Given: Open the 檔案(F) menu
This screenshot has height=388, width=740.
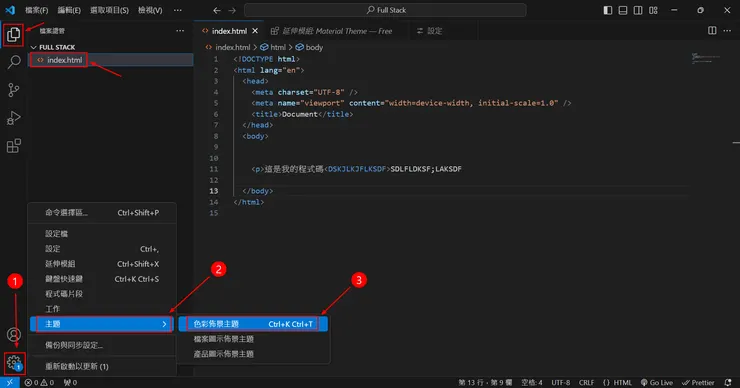Looking at the screenshot, I should [x=36, y=10].
